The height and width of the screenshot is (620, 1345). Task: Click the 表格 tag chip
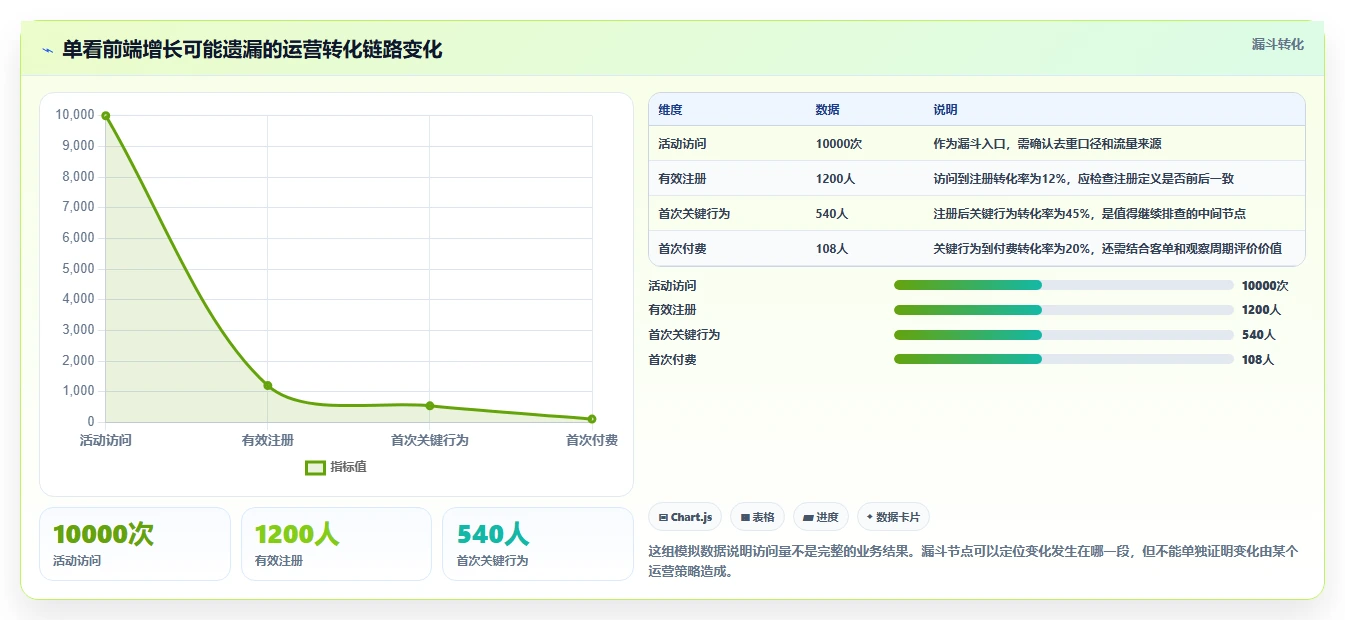click(x=757, y=517)
